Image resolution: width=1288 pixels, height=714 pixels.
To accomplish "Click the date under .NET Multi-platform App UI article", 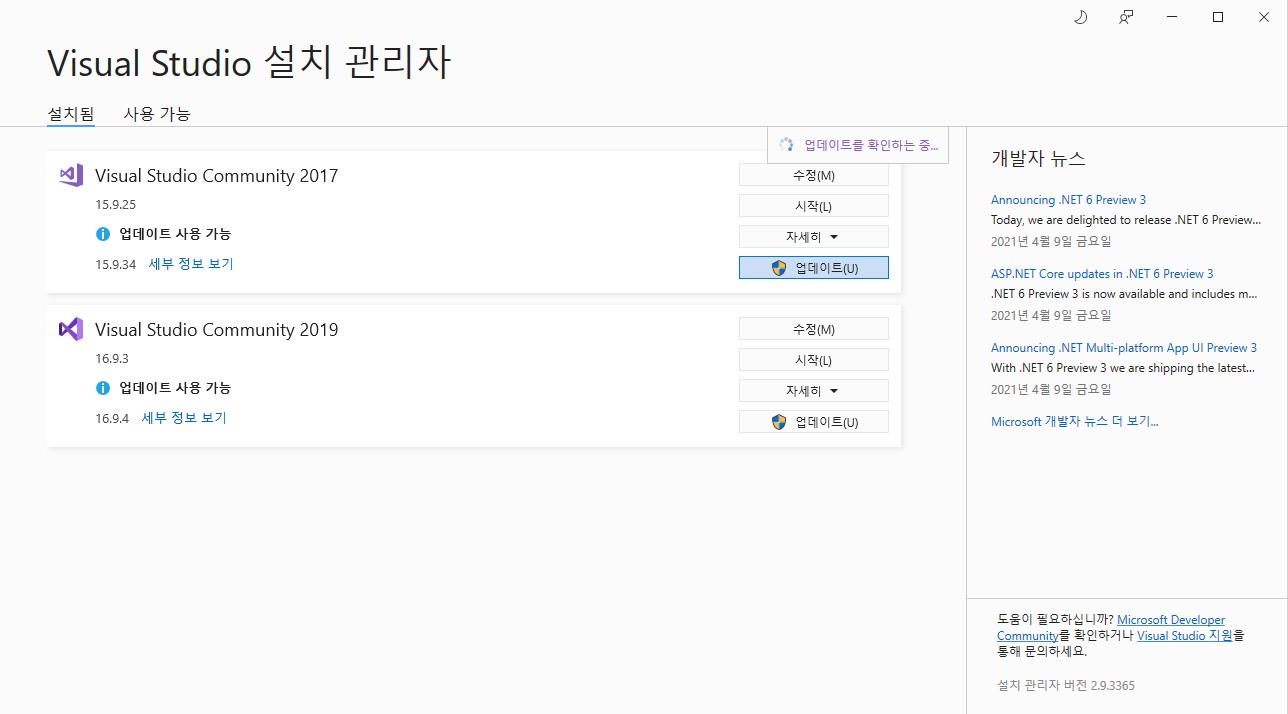I will (1051, 390).
